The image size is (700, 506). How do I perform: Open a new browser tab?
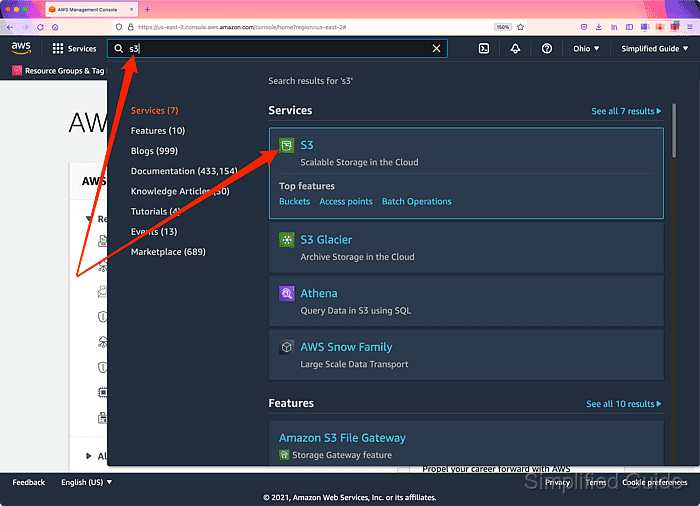pyautogui.click(x=147, y=9)
